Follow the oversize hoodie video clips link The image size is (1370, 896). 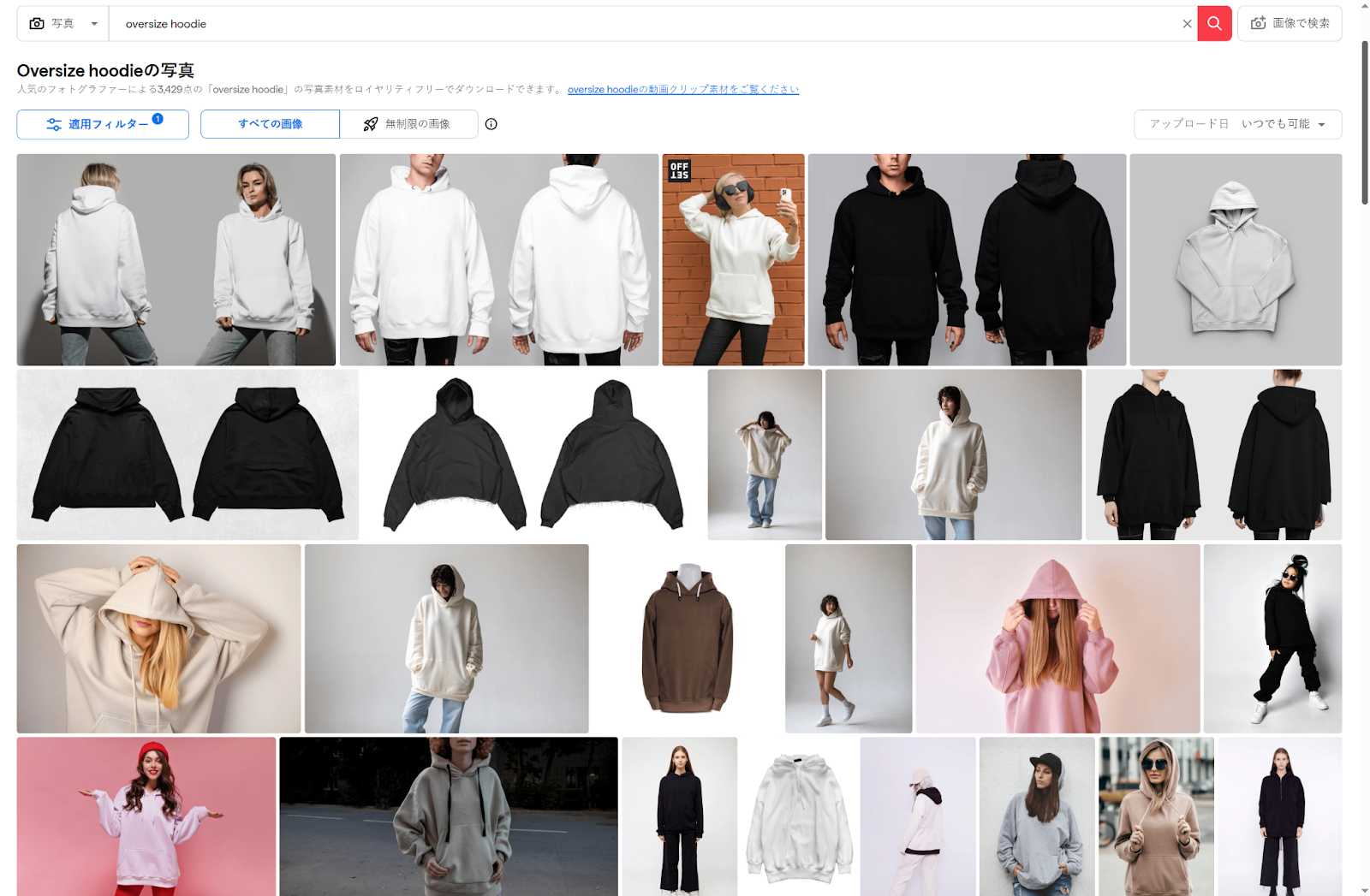(x=683, y=89)
